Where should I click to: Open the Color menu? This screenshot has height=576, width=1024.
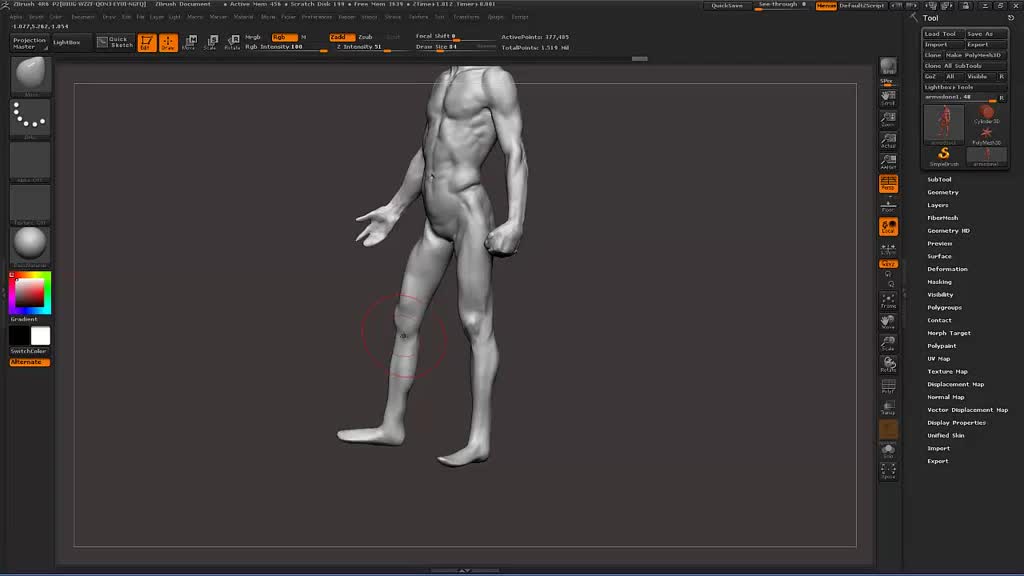(x=56, y=17)
